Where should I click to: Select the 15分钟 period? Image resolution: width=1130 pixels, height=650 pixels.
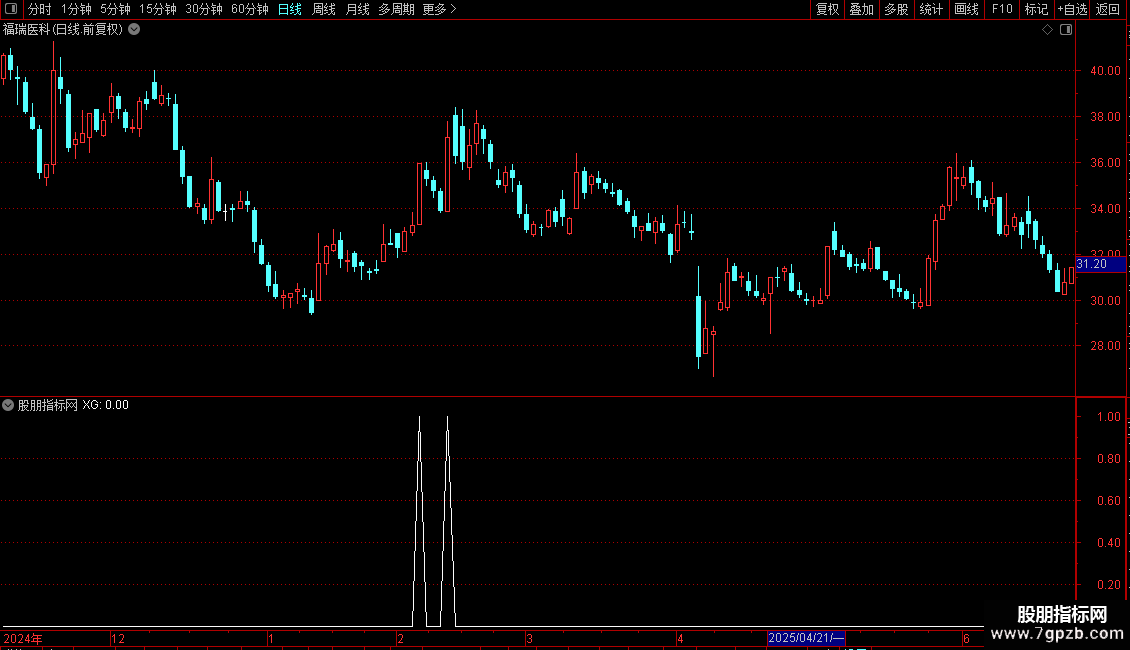tap(157, 9)
